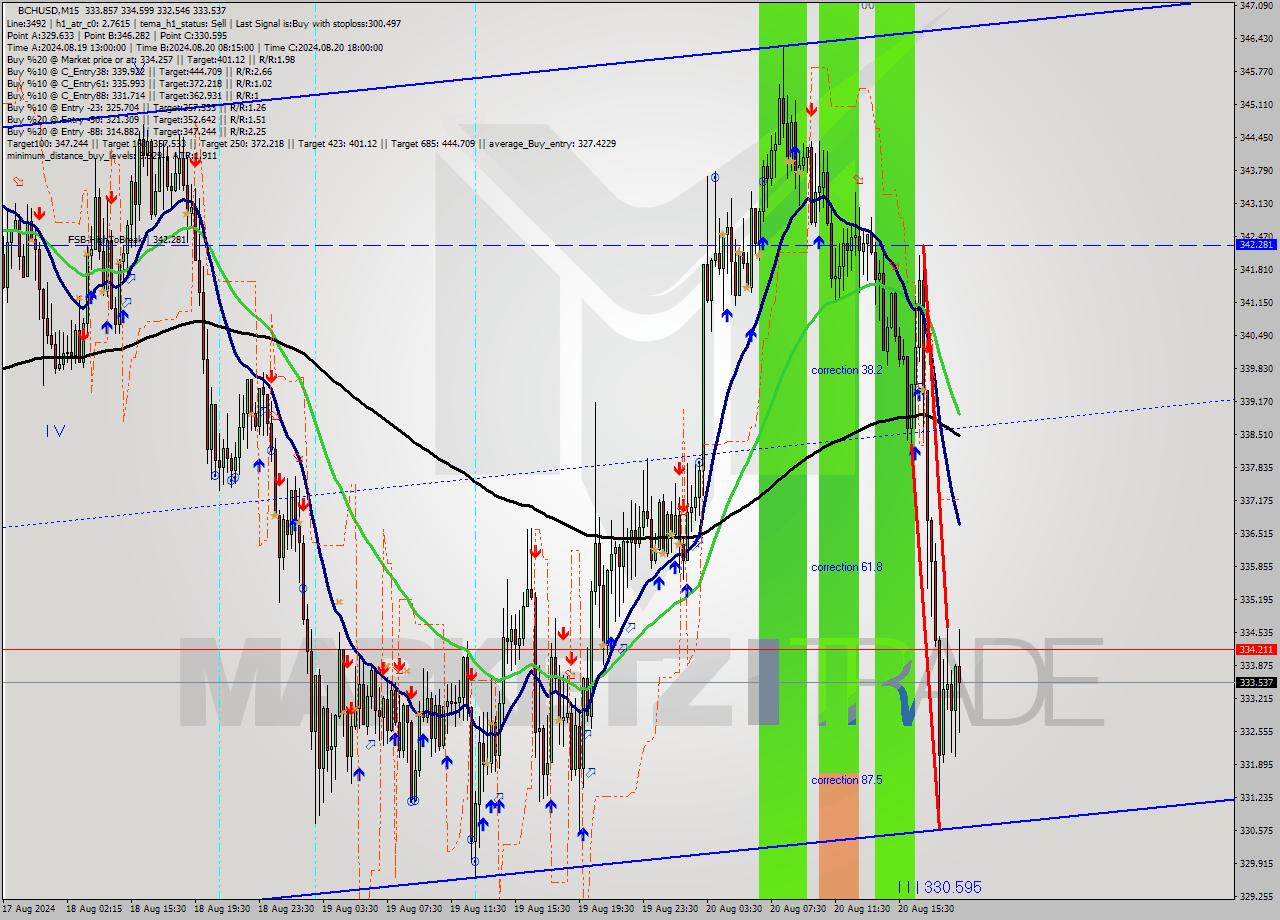Click the 340.490 price axis label

(1255, 335)
